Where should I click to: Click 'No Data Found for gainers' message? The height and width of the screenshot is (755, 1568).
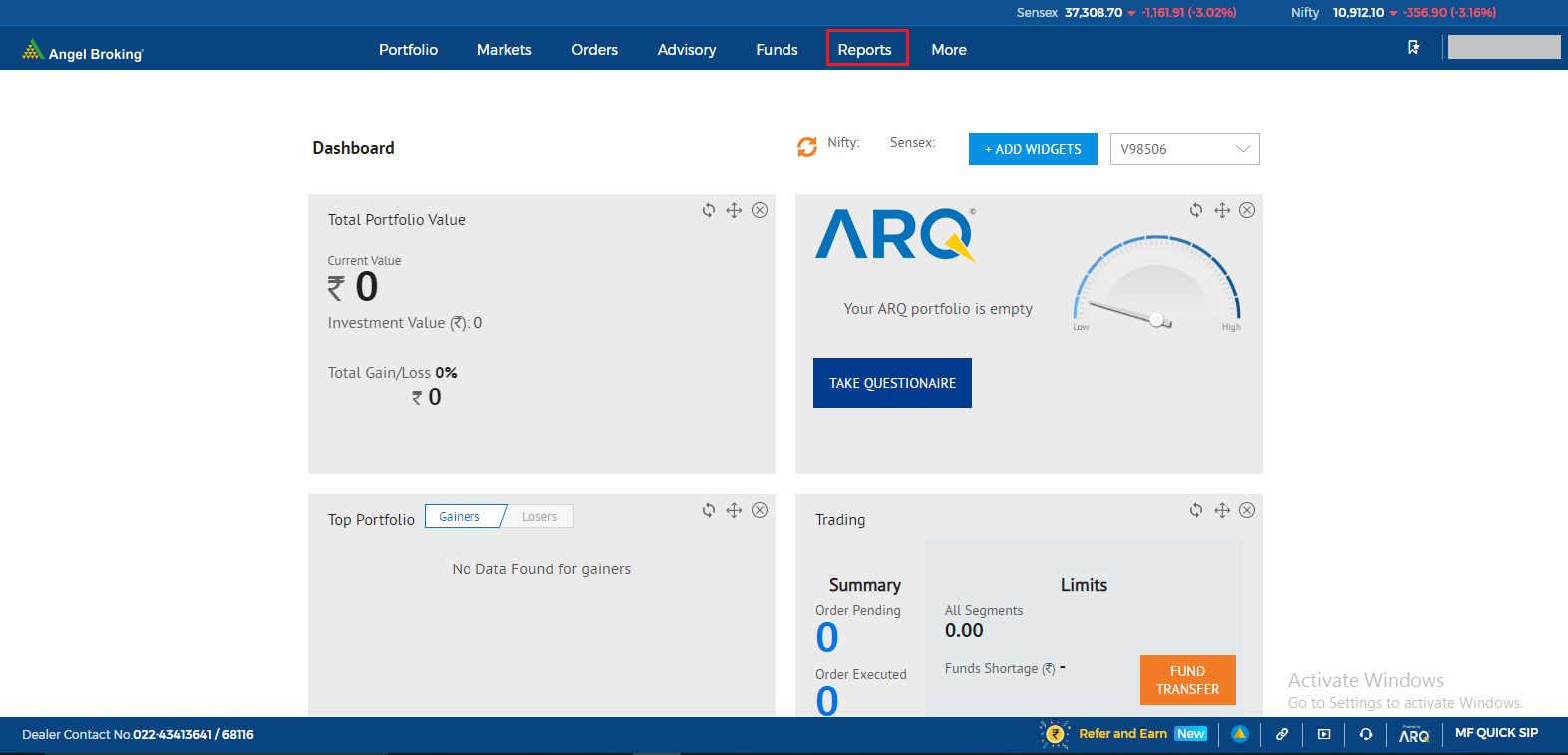coord(541,569)
